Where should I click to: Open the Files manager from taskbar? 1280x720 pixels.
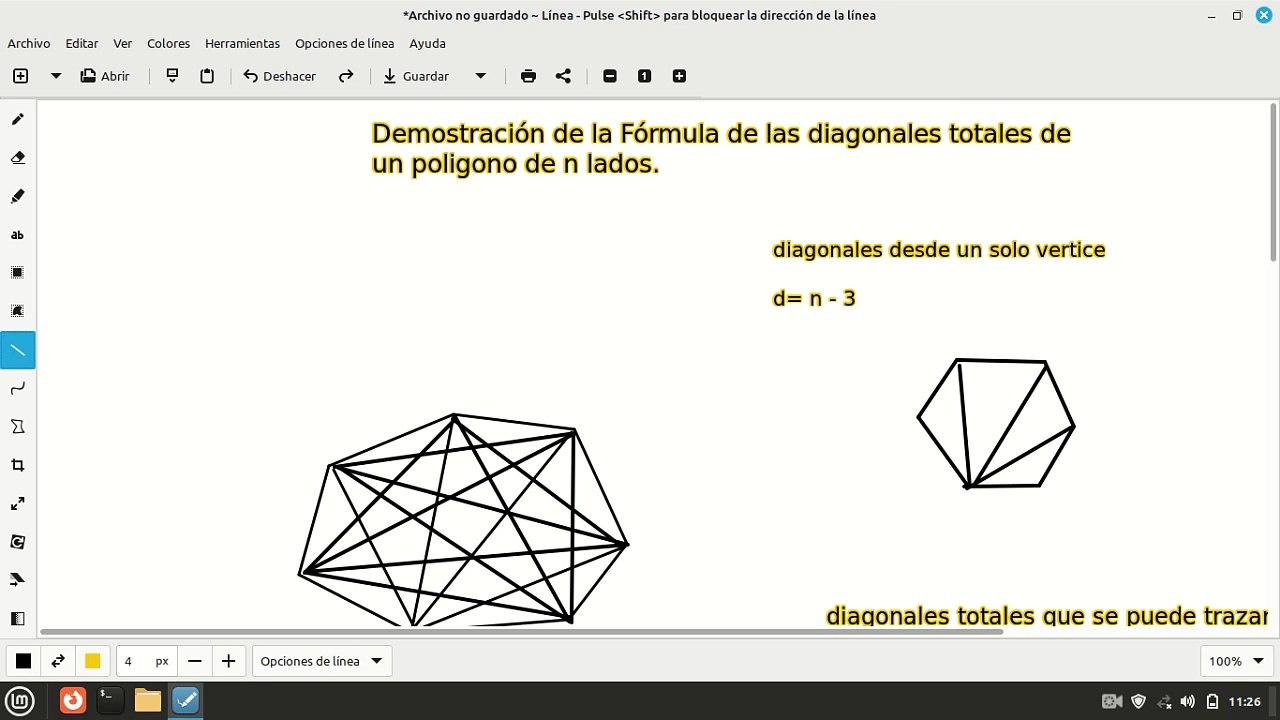click(148, 701)
